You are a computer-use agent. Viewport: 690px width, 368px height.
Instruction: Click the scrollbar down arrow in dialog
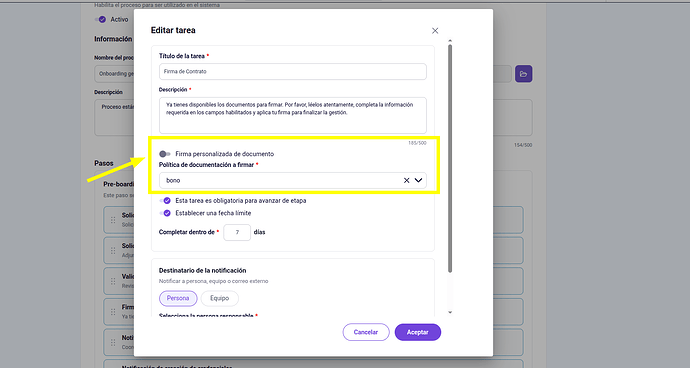(450, 312)
